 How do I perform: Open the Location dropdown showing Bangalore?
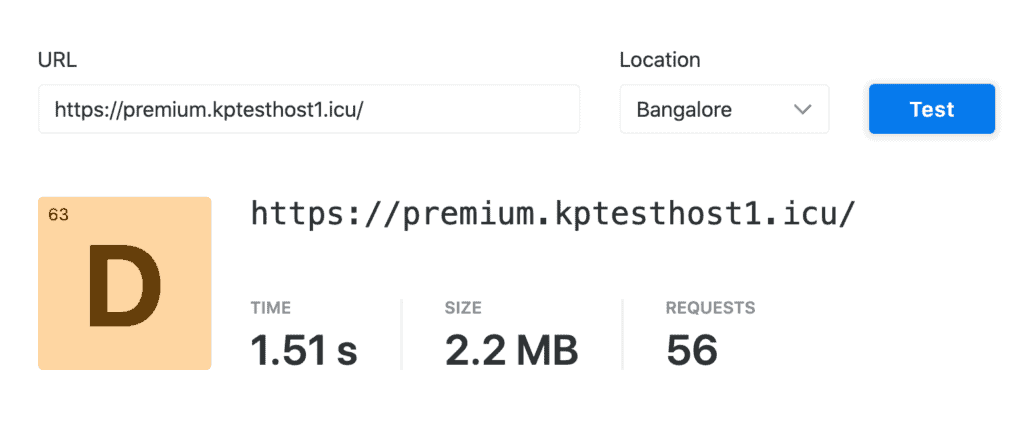(x=724, y=109)
